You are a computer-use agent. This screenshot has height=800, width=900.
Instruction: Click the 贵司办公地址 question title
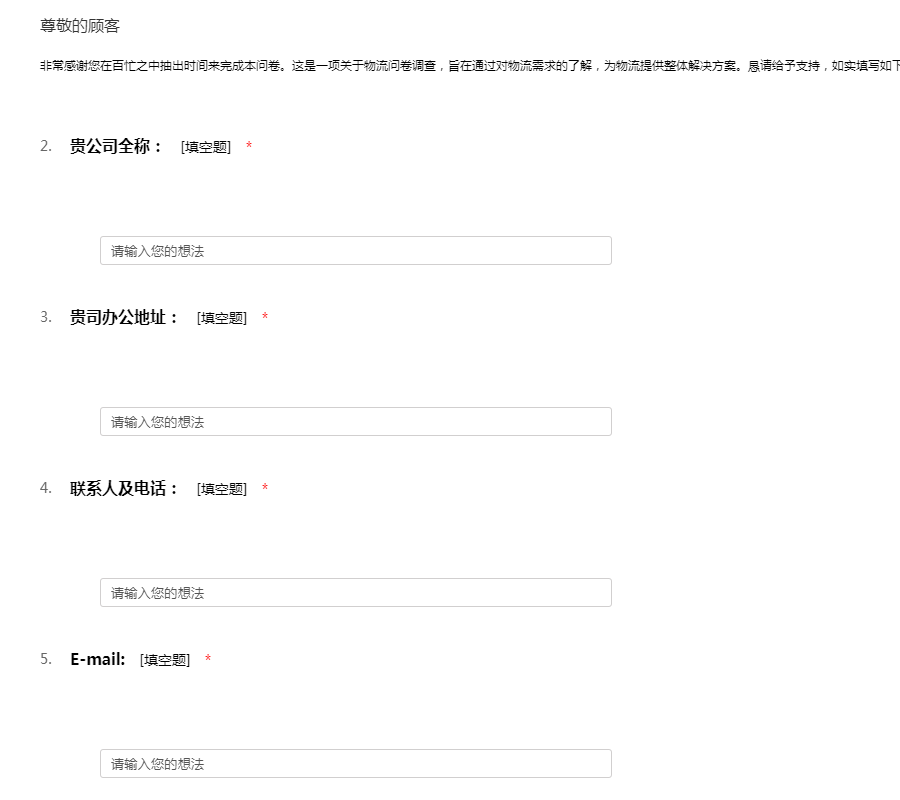coord(124,318)
